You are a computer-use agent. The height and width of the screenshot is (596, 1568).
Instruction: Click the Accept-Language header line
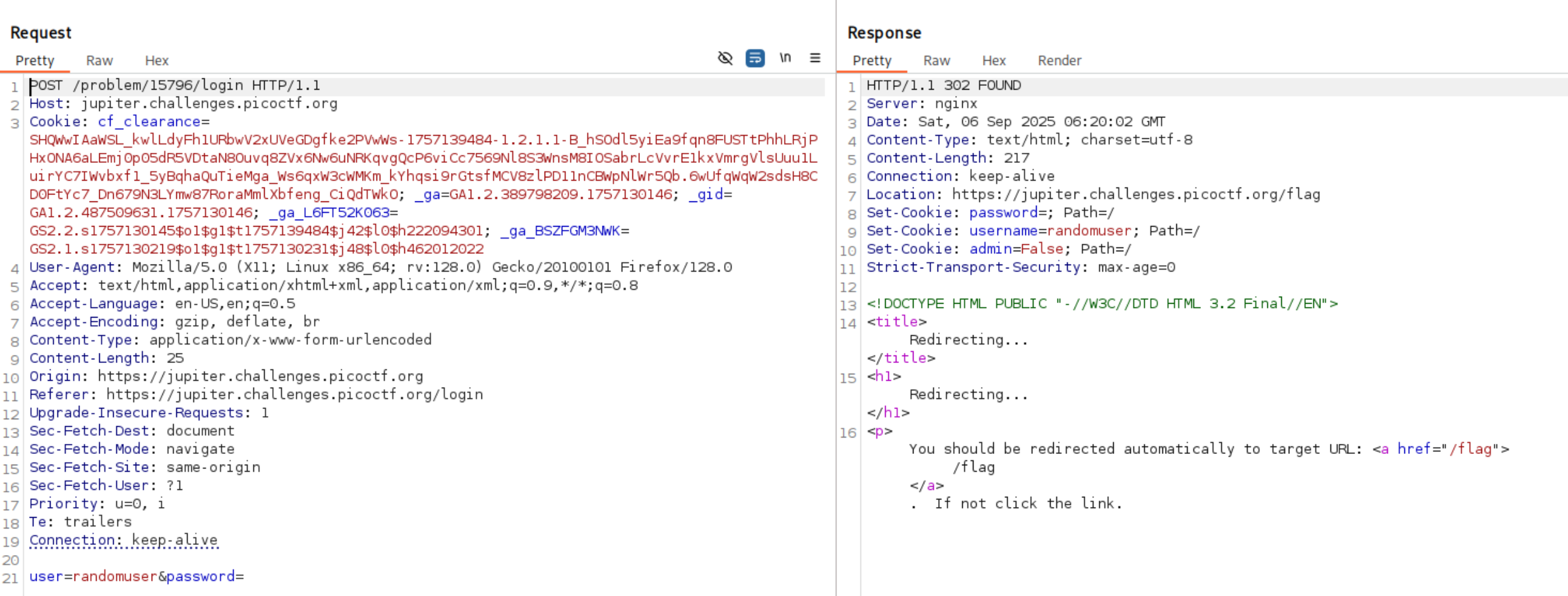coord(162,304)
